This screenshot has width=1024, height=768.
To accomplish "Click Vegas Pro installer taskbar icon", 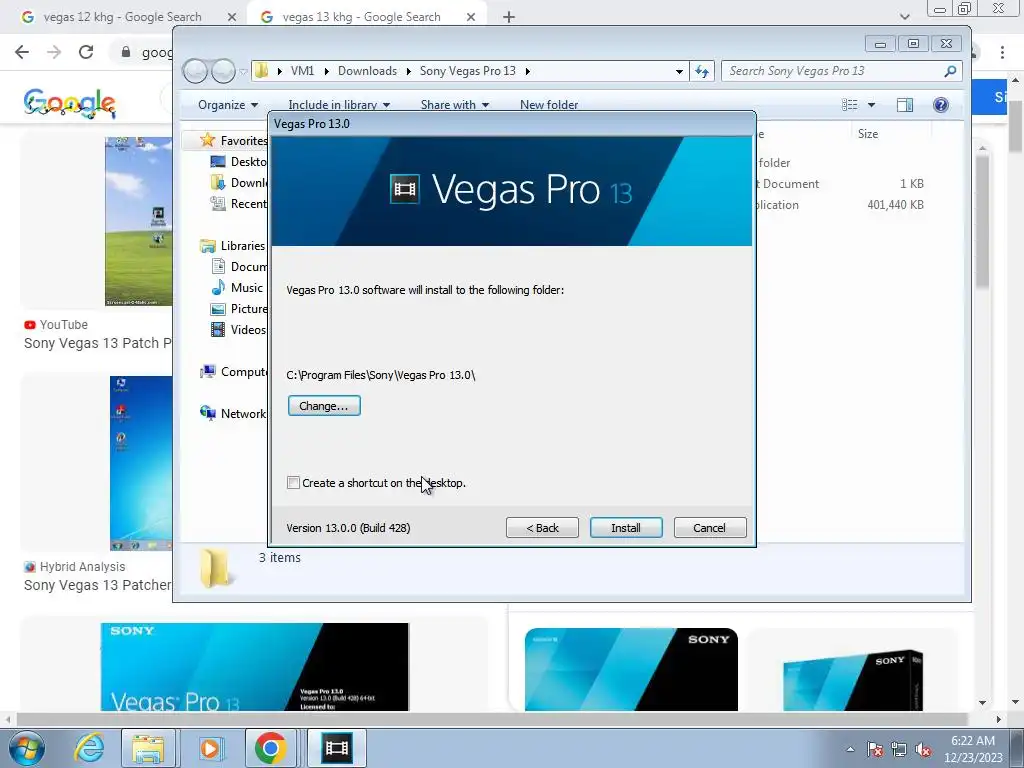I will [336, 748].
